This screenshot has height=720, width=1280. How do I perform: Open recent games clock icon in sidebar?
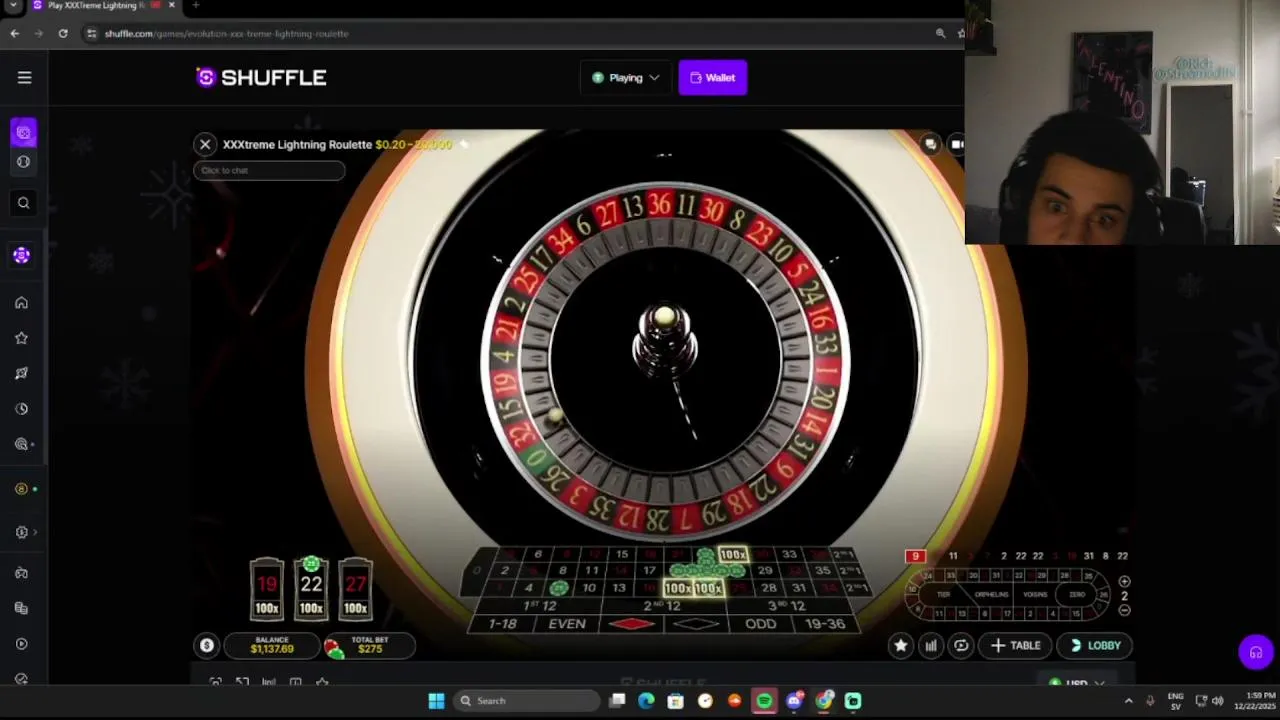click(x=22, y=409)
